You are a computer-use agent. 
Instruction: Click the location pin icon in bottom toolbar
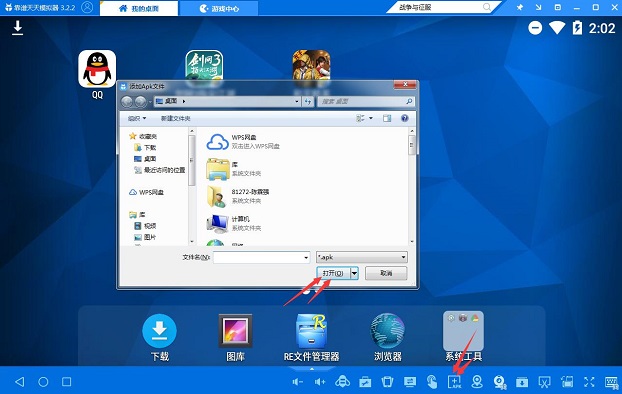click(477, 382)
